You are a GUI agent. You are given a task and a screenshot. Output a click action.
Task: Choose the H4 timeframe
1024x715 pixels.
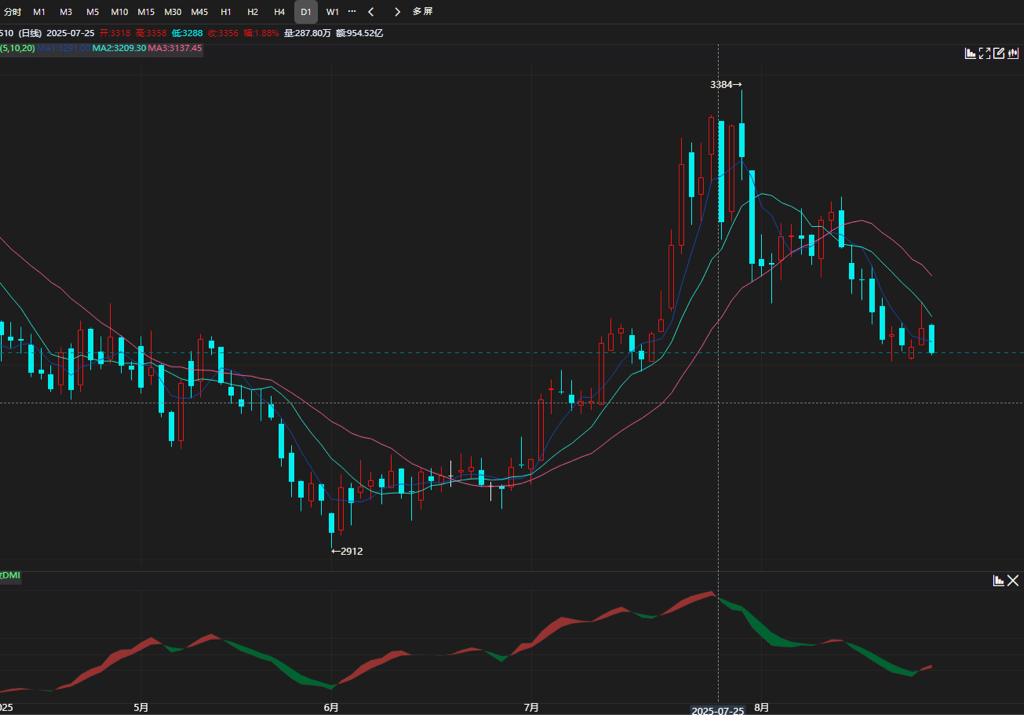coord(279,12)
